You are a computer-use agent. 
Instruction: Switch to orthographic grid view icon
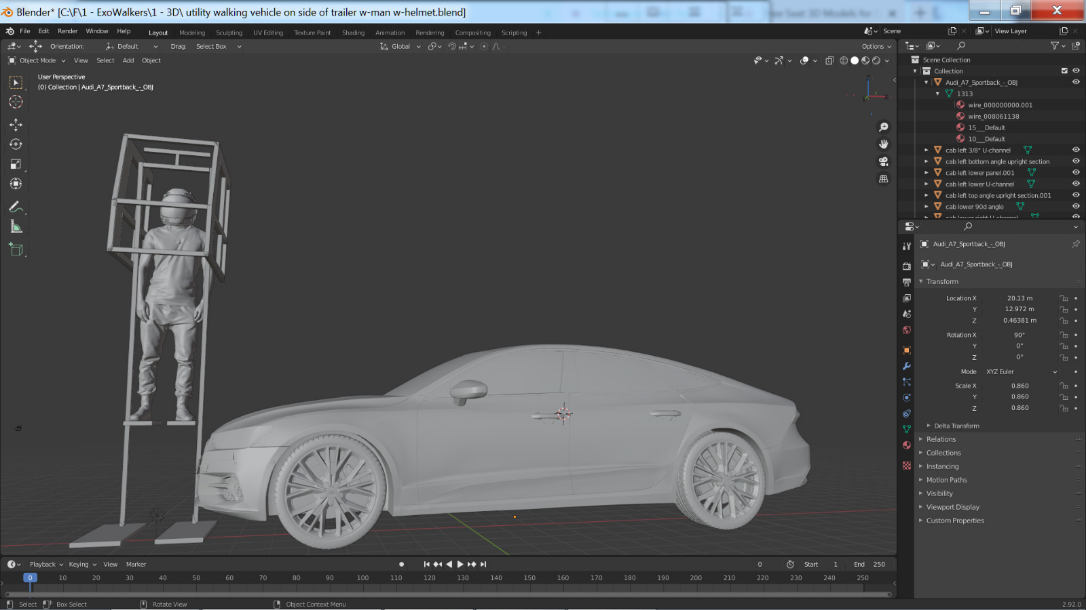point(884,179)
